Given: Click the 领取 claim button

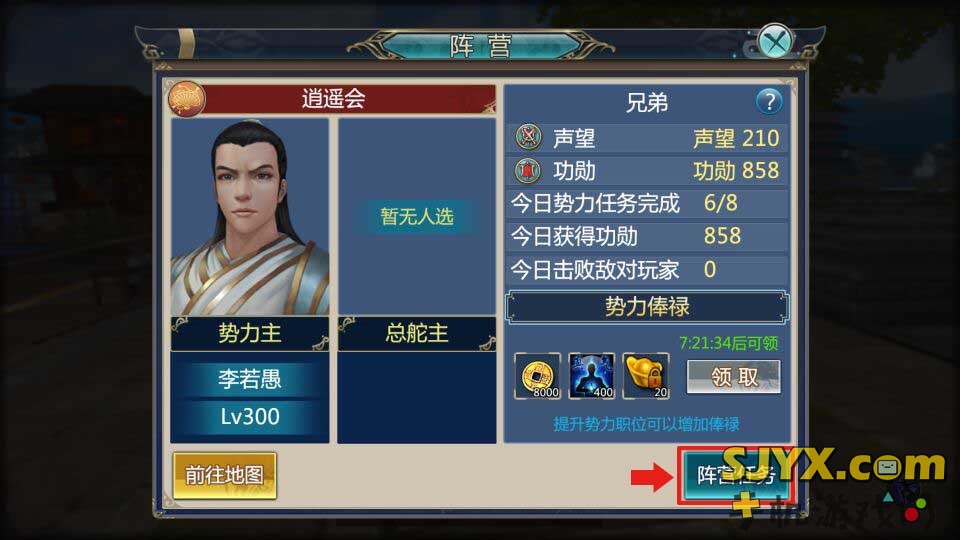Looking at the screenshot, I should click(x=733, y=377).
